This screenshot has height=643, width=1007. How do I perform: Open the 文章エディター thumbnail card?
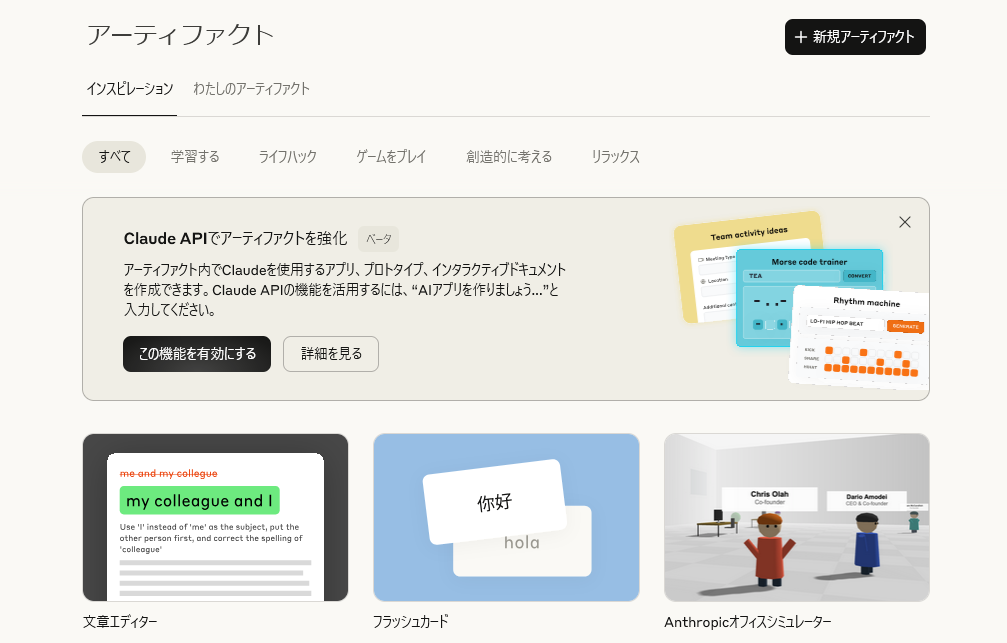tap(216, 518)
